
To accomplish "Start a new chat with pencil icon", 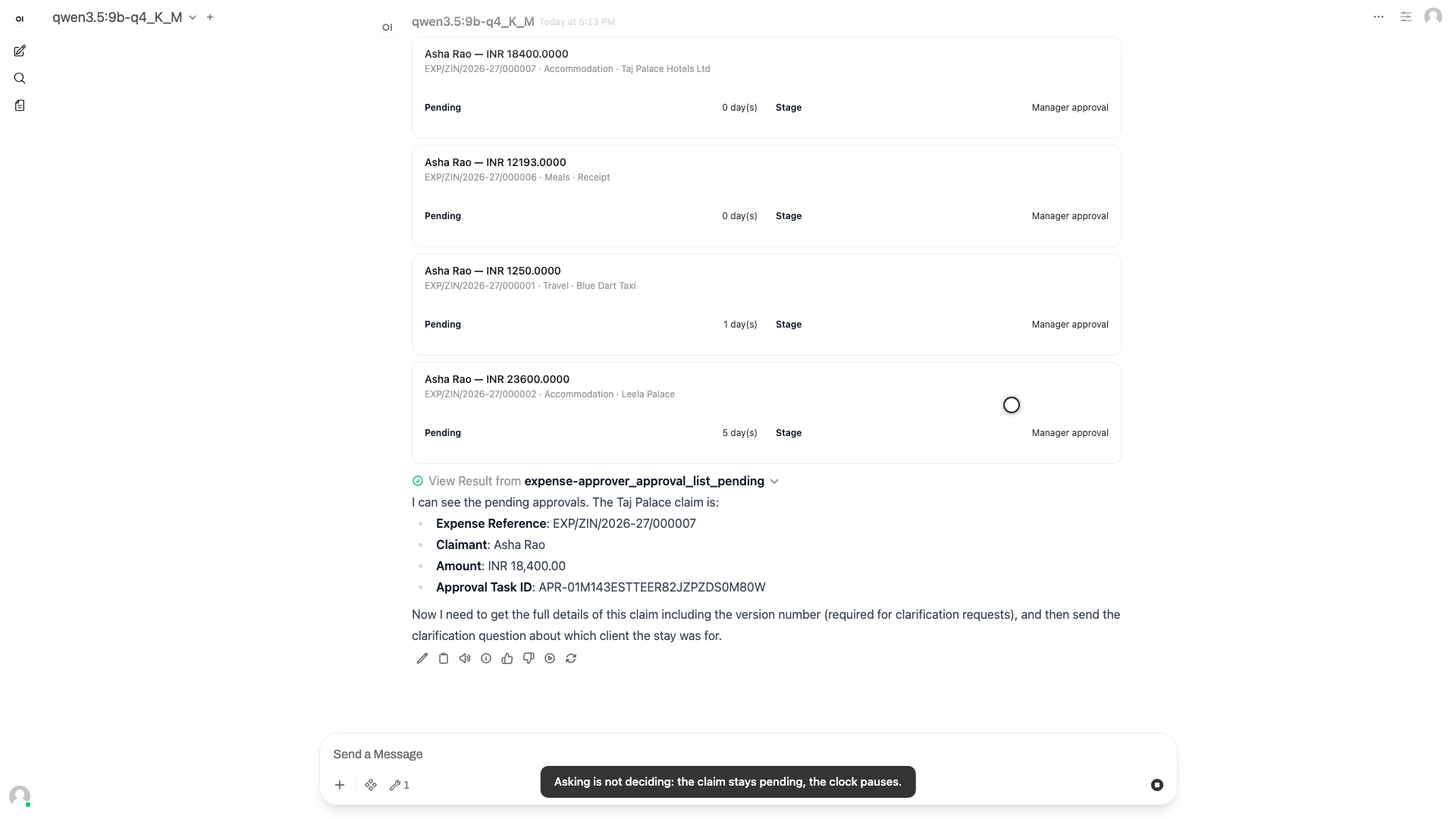I will pyautogui.click(x=20, y=51).
